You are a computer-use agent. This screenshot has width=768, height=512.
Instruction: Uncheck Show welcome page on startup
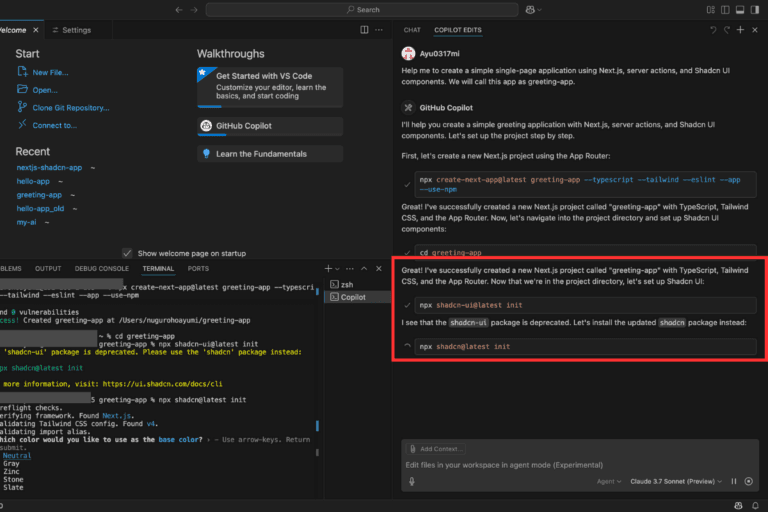127,253
